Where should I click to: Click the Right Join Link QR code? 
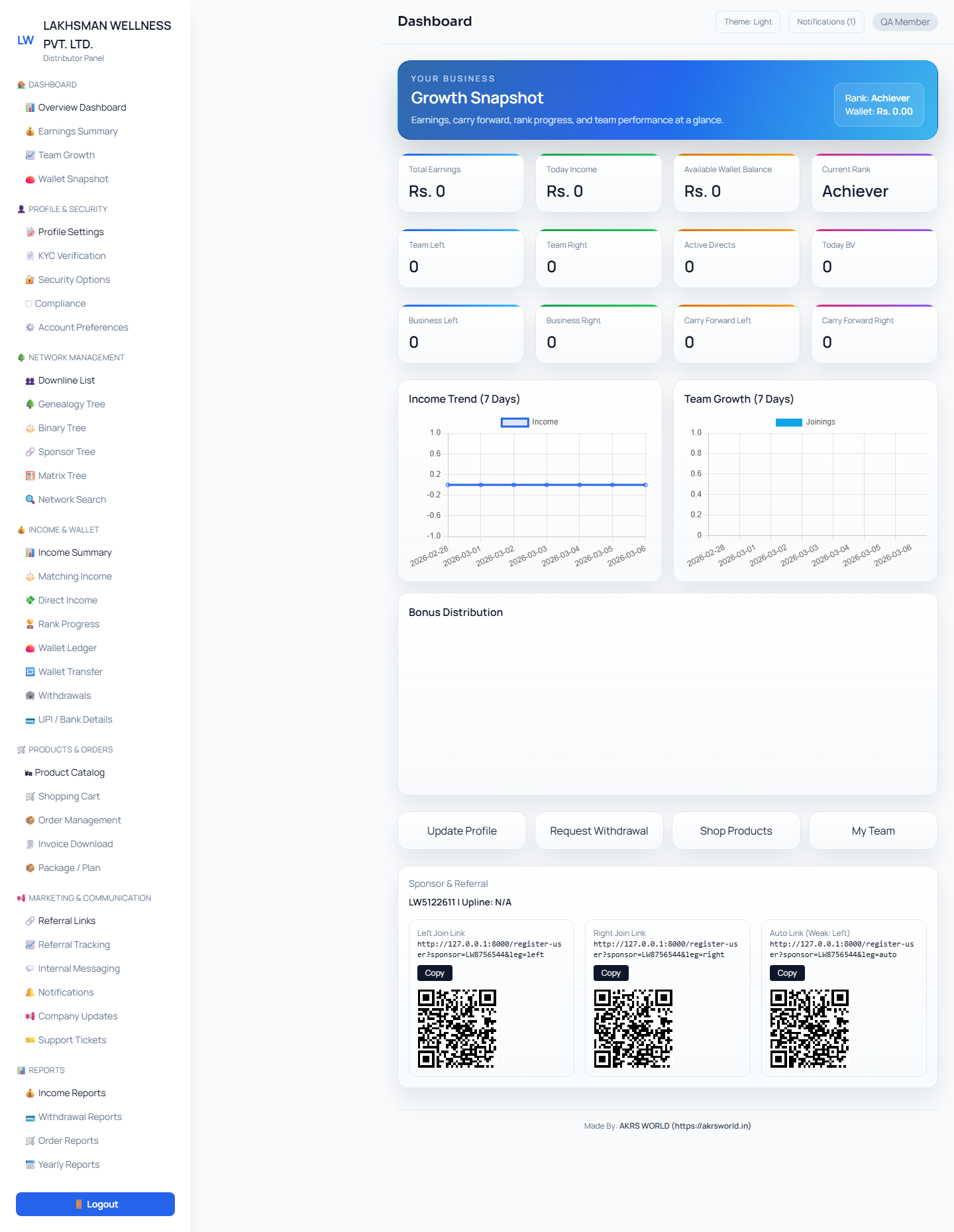[633, 1029]
